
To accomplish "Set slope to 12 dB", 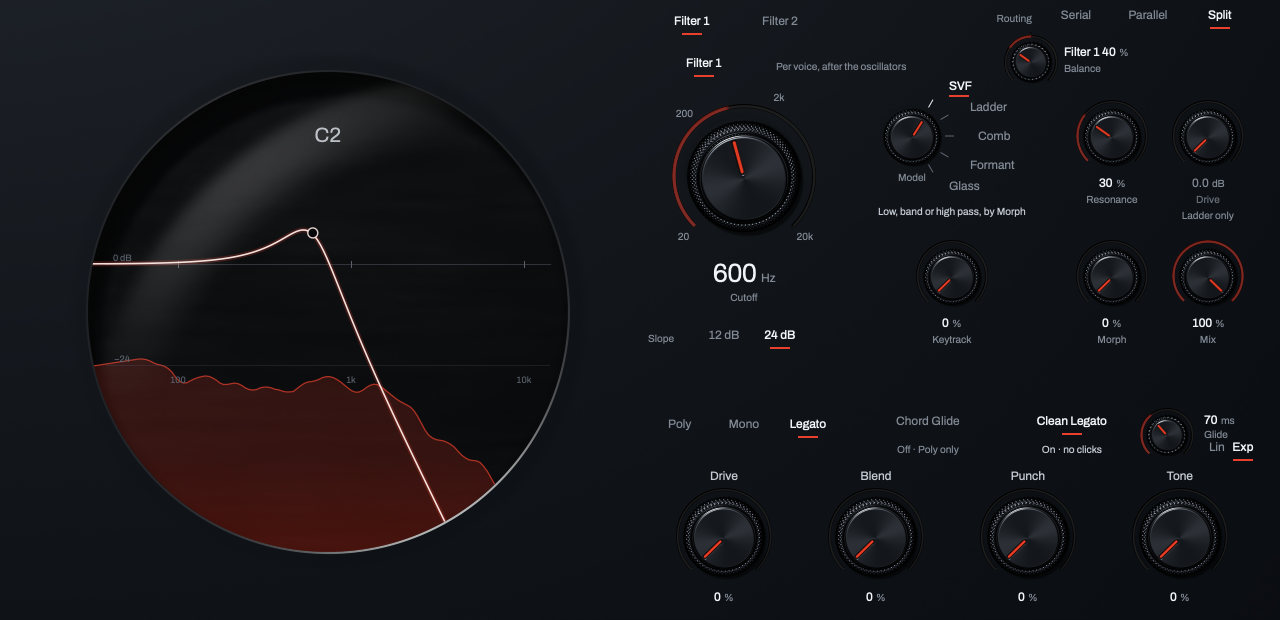I will click(x=724, y=335).
